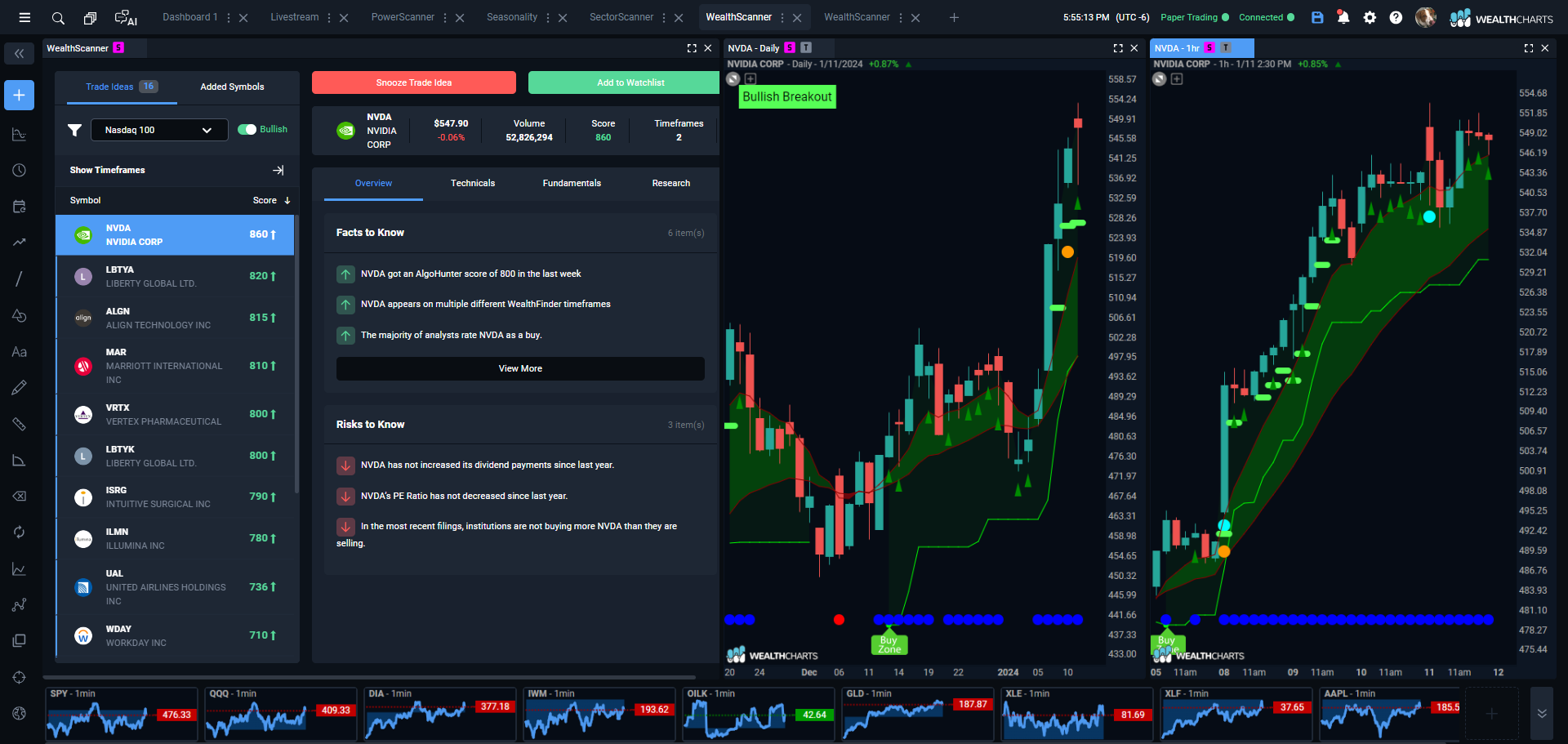Open the clock history tool
1568x744 pixels.
pos(19,171)
